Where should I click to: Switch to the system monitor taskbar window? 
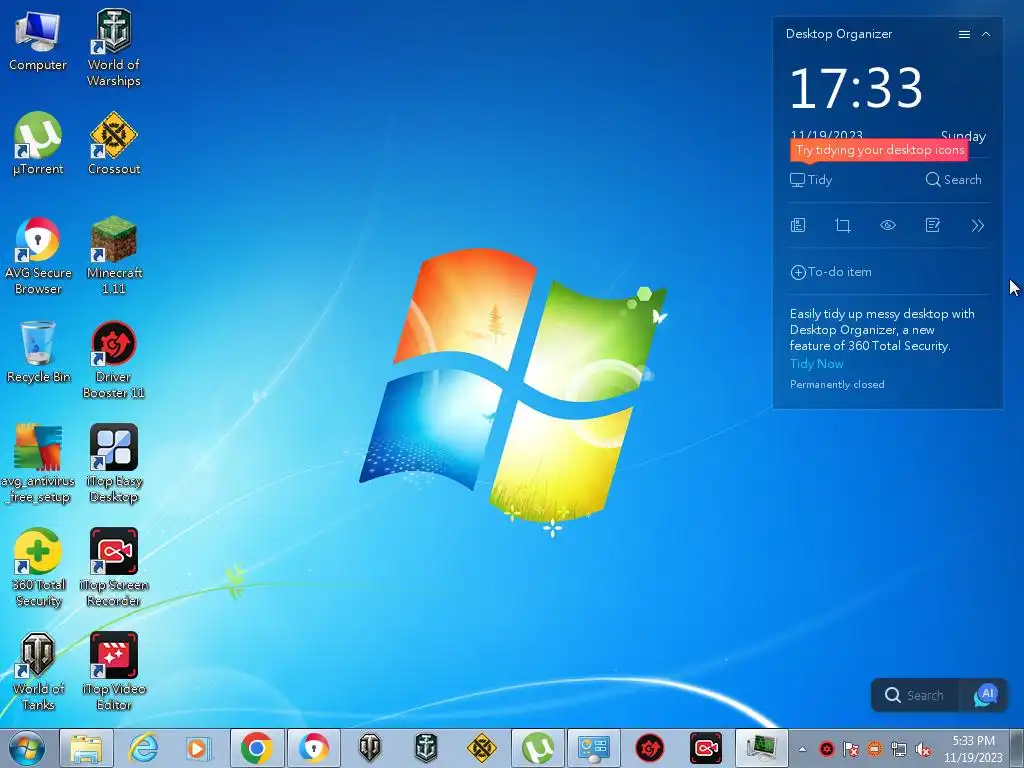(x=761, y=748)
